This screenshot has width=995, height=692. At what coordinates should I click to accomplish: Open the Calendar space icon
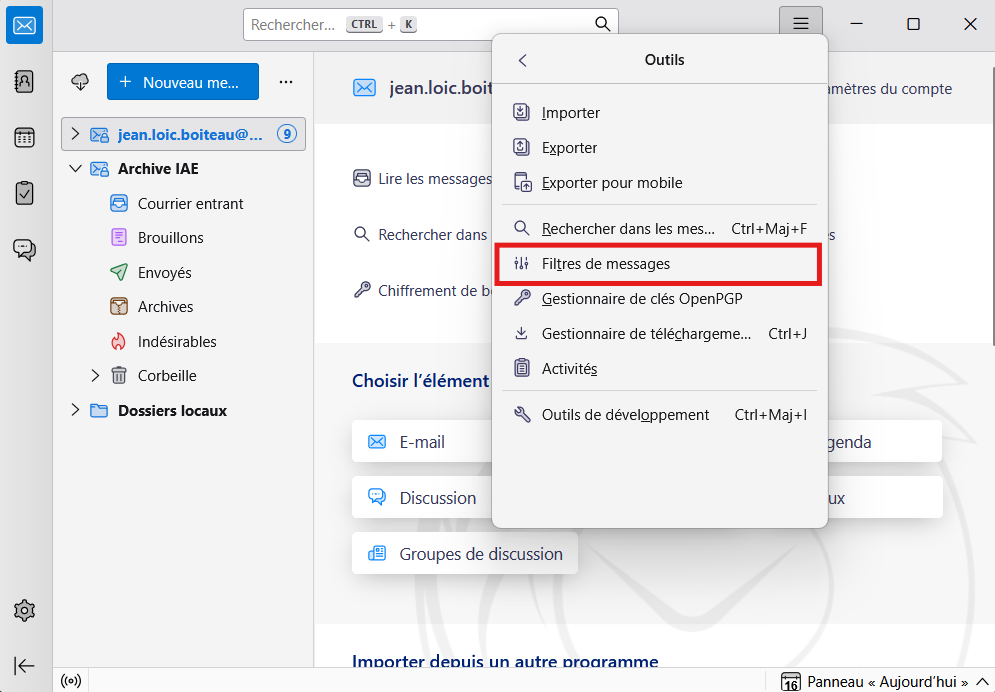(25, 138)
